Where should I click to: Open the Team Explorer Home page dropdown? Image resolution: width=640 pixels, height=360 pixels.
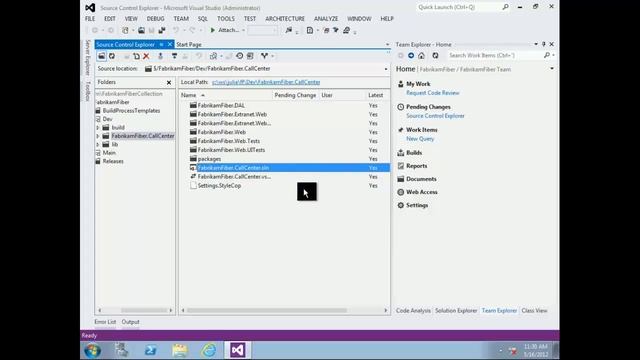pos(552,69)
